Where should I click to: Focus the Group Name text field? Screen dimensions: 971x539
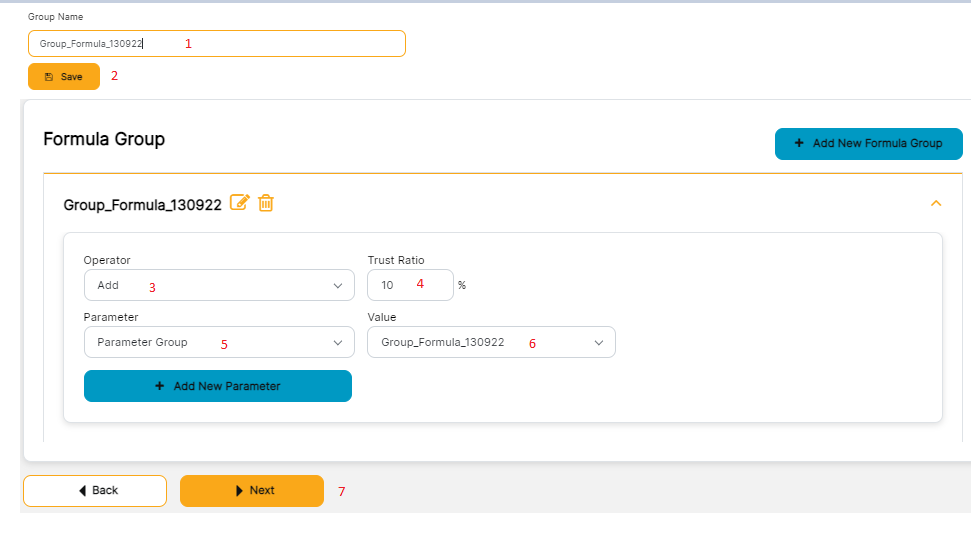tap(216, 44)
